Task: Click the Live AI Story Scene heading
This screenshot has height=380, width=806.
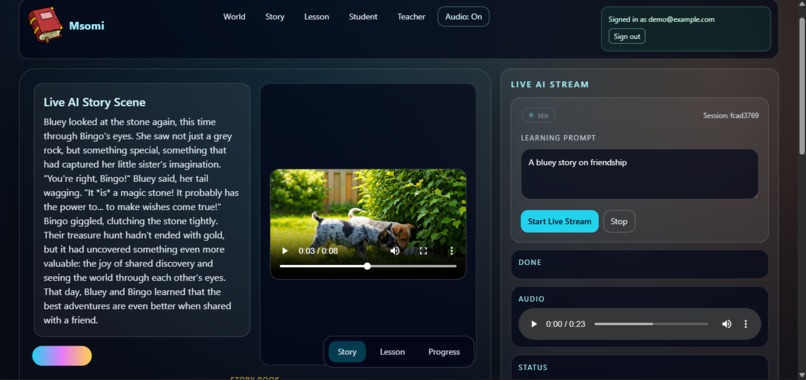Action: (x=95, y=102)
